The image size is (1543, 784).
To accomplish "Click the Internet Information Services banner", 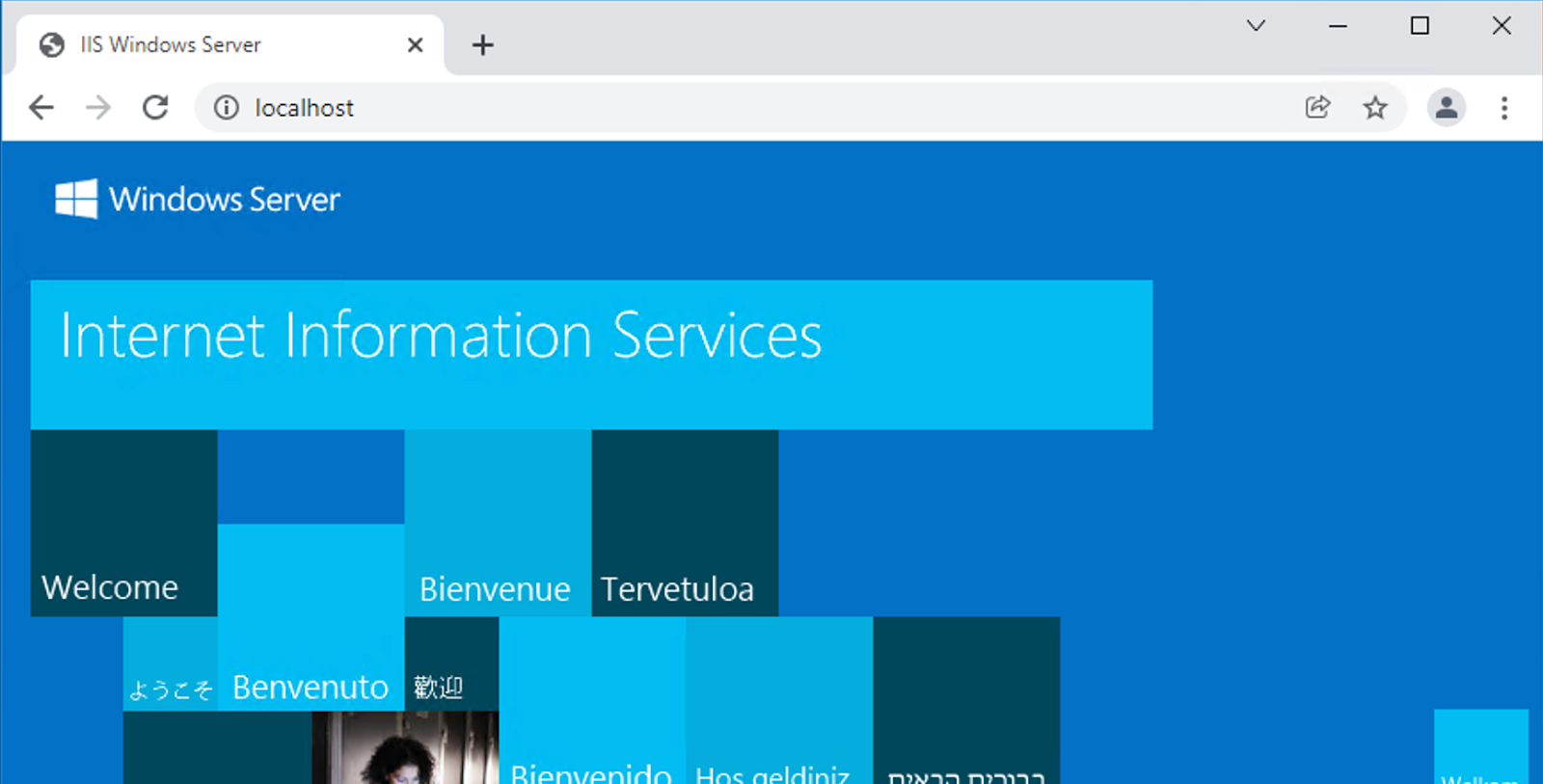I will [591, 355].
